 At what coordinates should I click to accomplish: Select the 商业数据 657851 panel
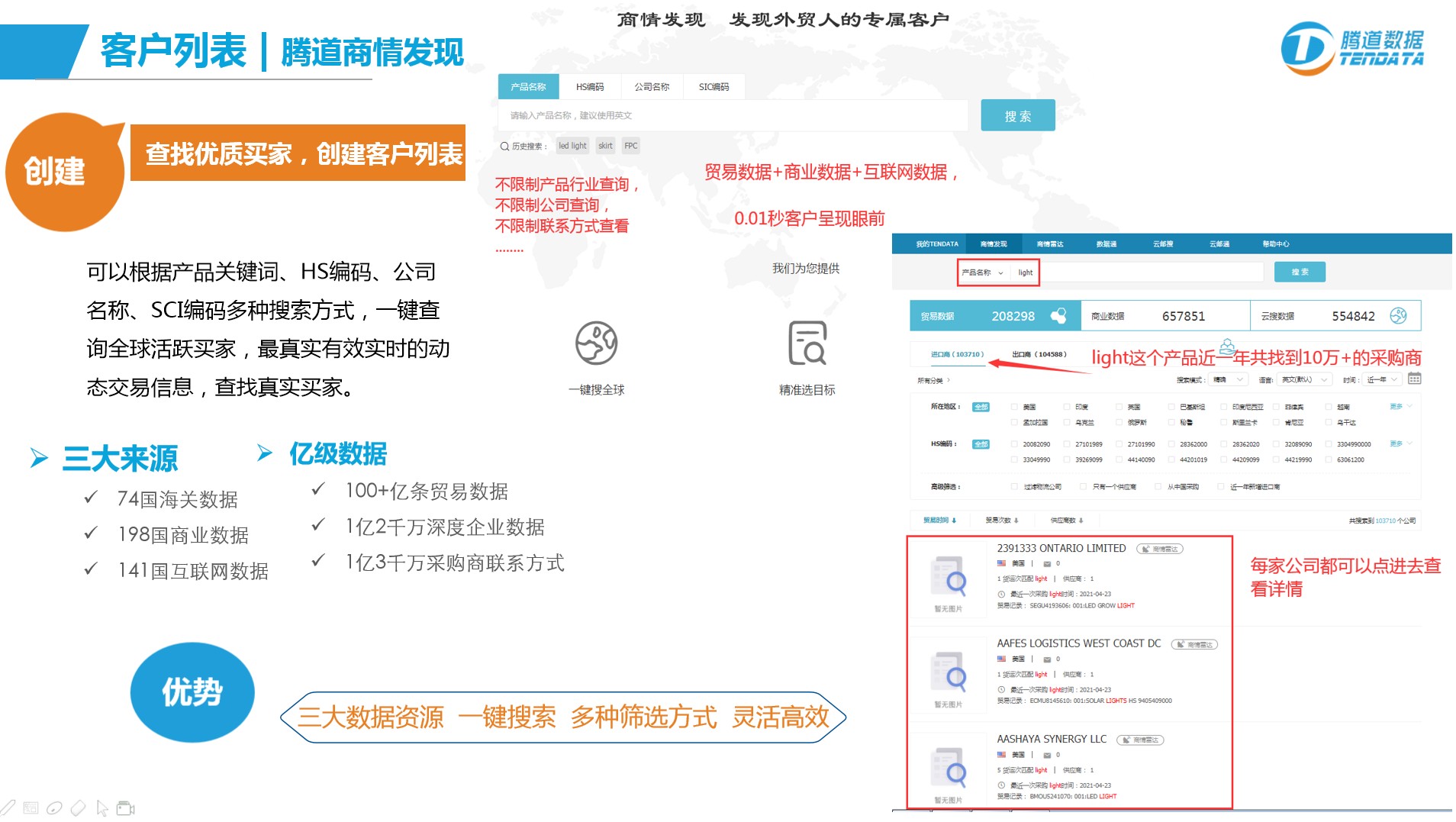pyautogui.click(x=1165, y=316)
